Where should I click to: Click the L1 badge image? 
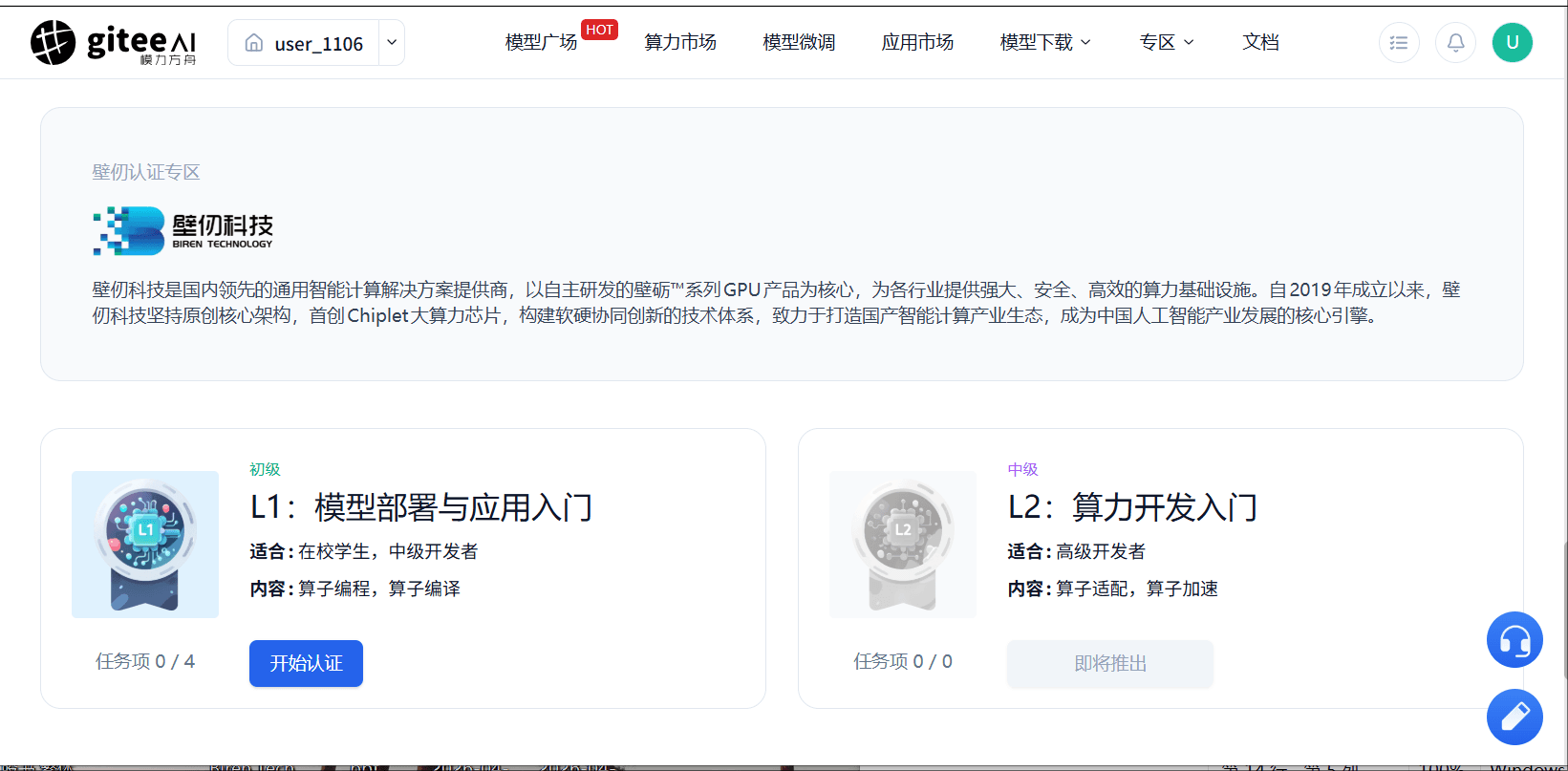coord(145,545)
